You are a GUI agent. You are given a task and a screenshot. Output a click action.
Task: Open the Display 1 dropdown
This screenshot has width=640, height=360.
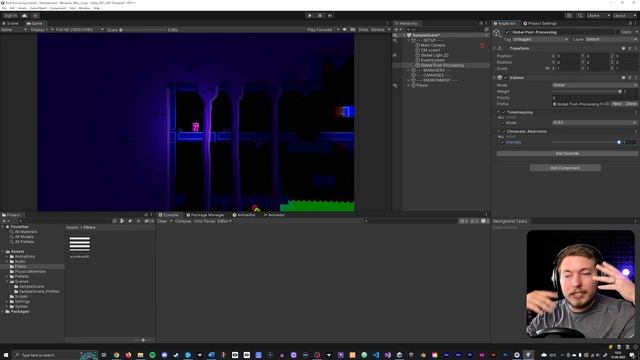[42, 30]
